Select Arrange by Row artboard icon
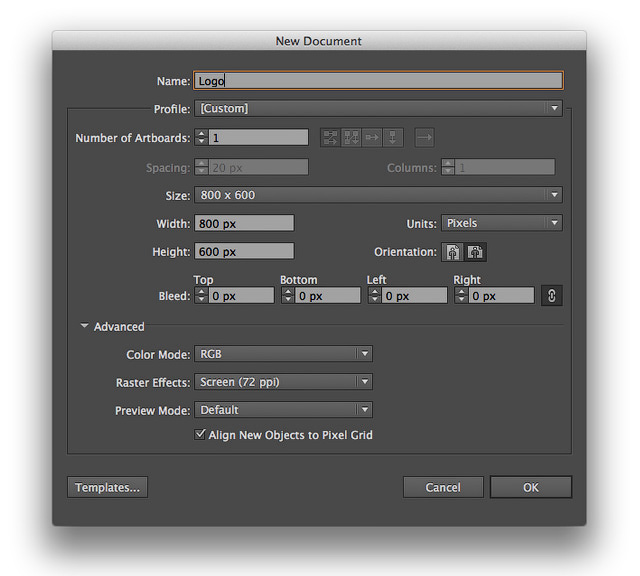 tap(372, 138)
